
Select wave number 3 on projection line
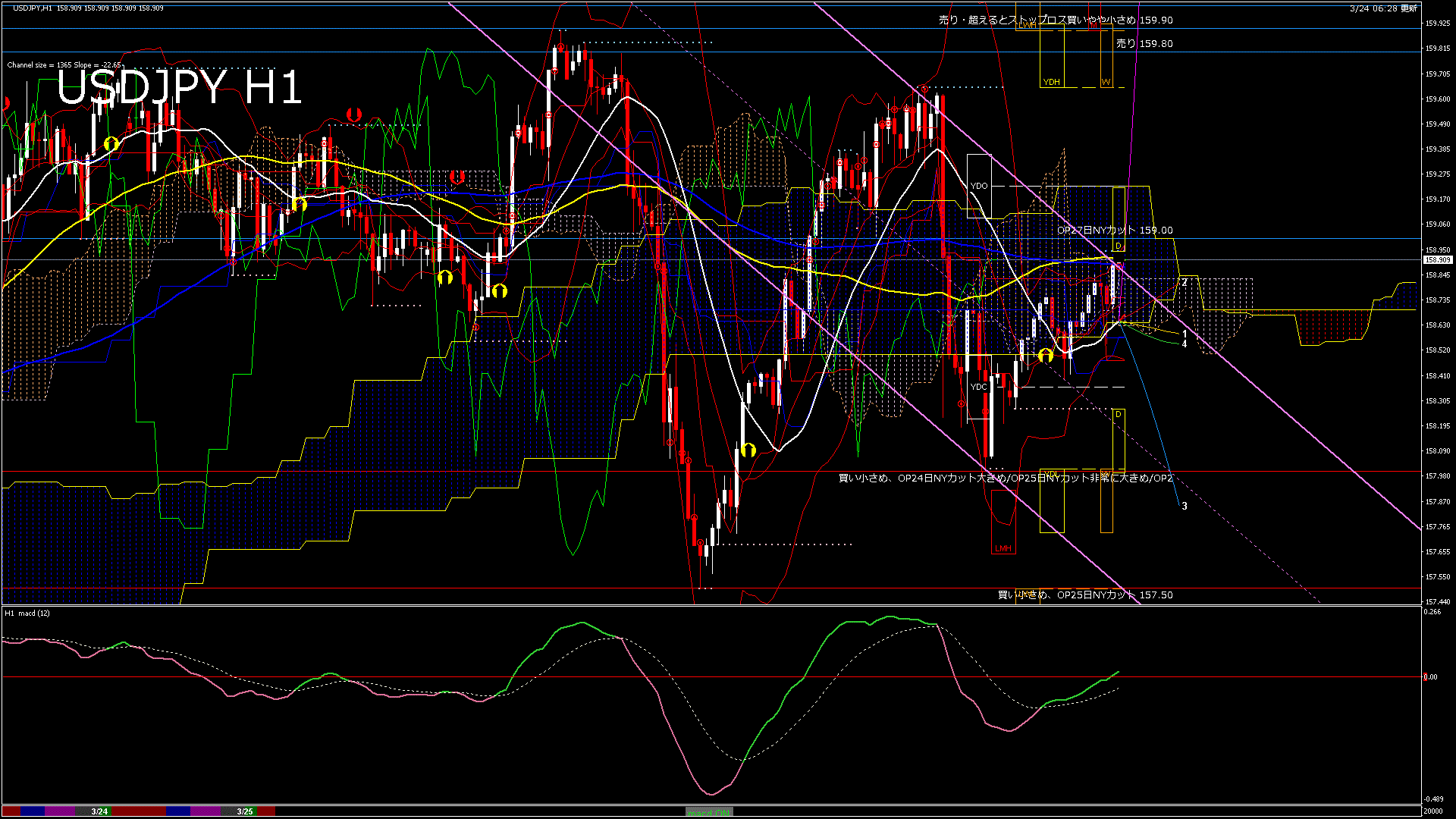(x=1185, y=506)
